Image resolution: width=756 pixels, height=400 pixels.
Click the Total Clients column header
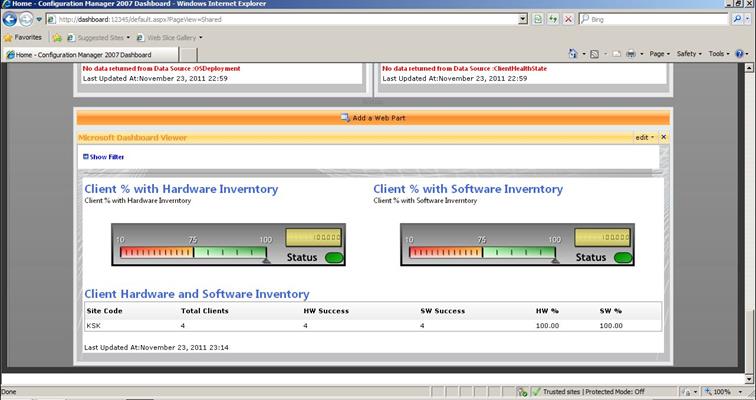[x=204, y=311]
